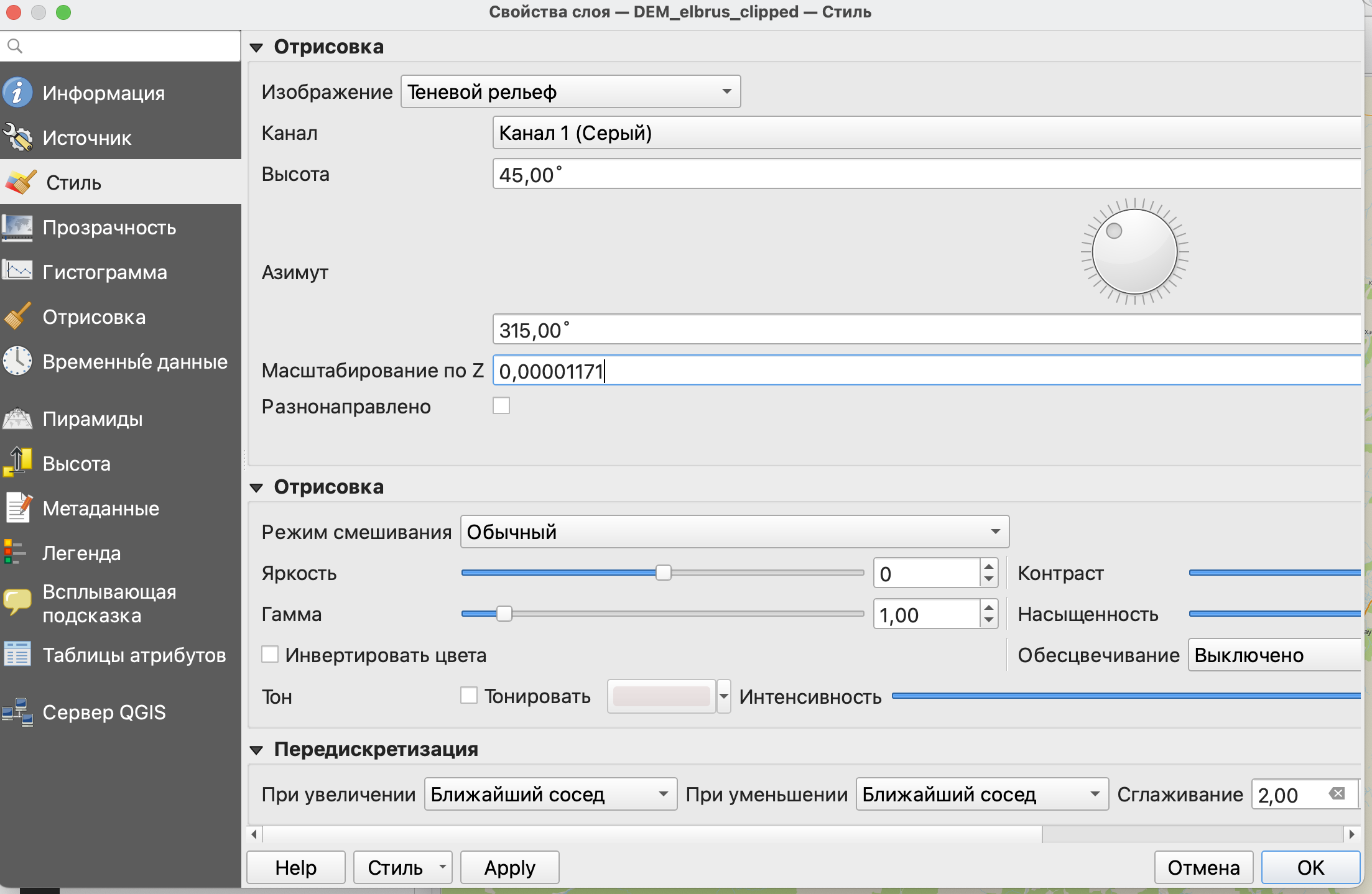
Task: Toggle the Тонировать checkbox
Action: point(469,696)
